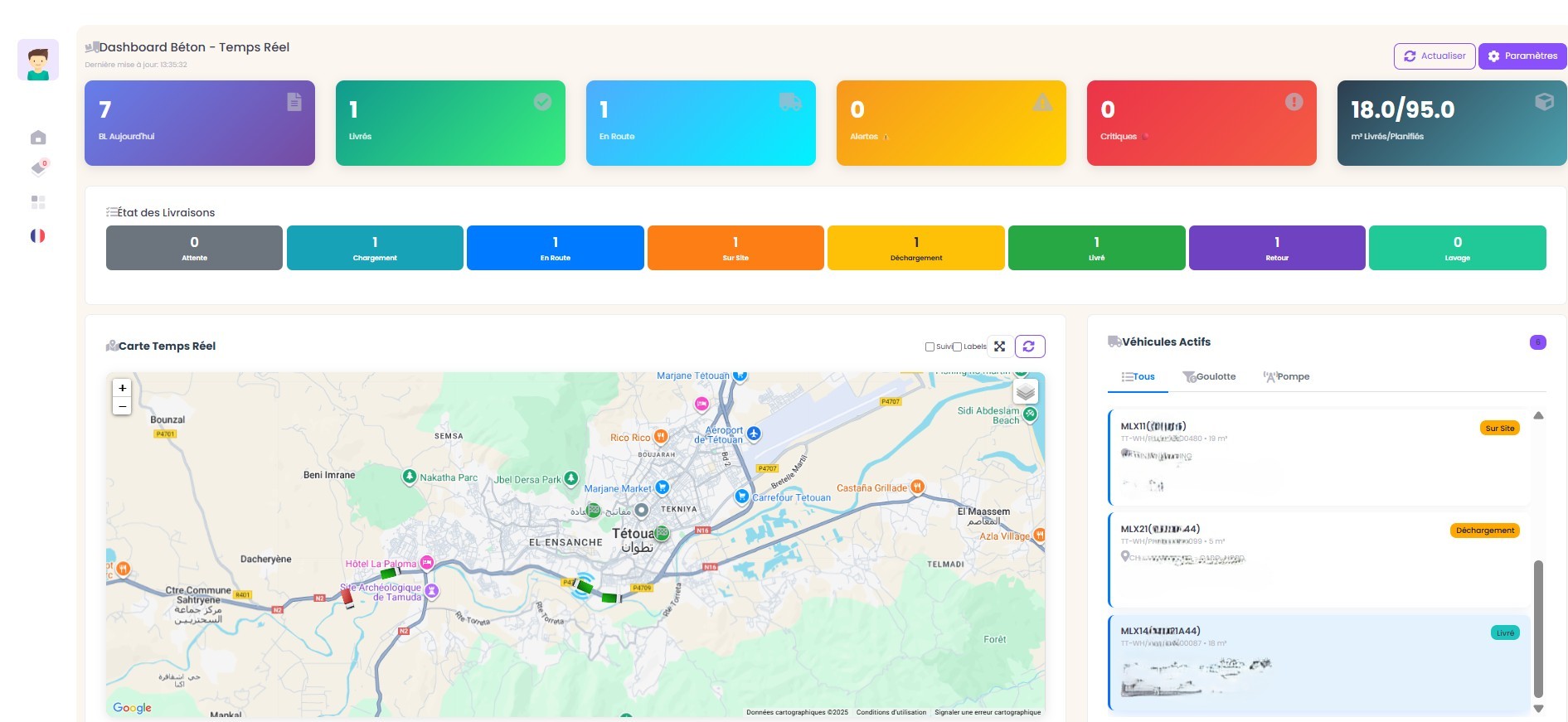Filter deliveries by Retour status
Image resolution: width=1568 pixels, height=722 pixels.
coord(1277,248)
